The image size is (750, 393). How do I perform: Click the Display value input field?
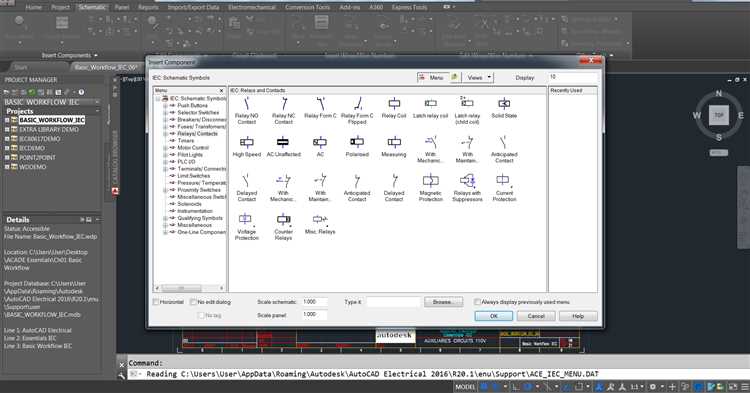(573, 77)
